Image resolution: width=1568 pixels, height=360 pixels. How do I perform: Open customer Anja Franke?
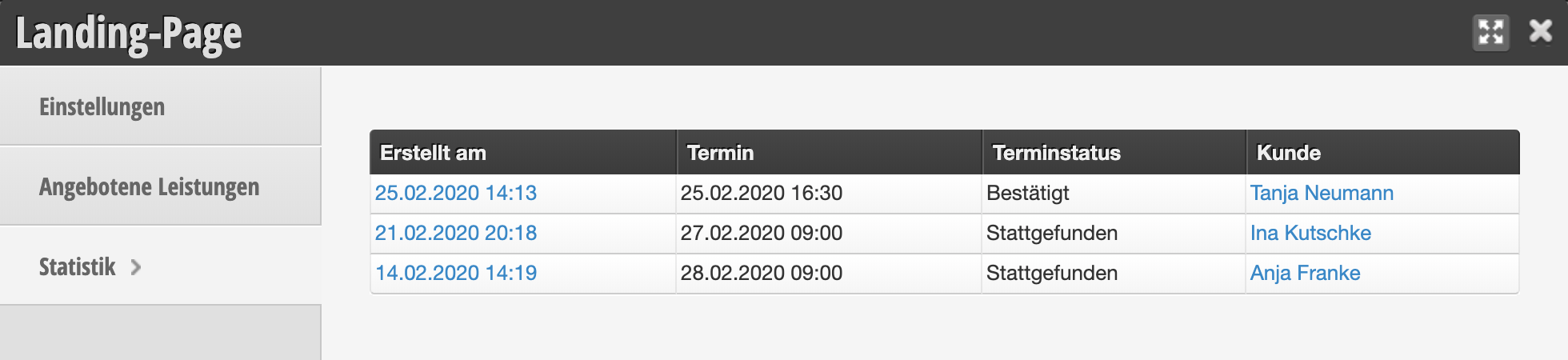coord(1305,273)
